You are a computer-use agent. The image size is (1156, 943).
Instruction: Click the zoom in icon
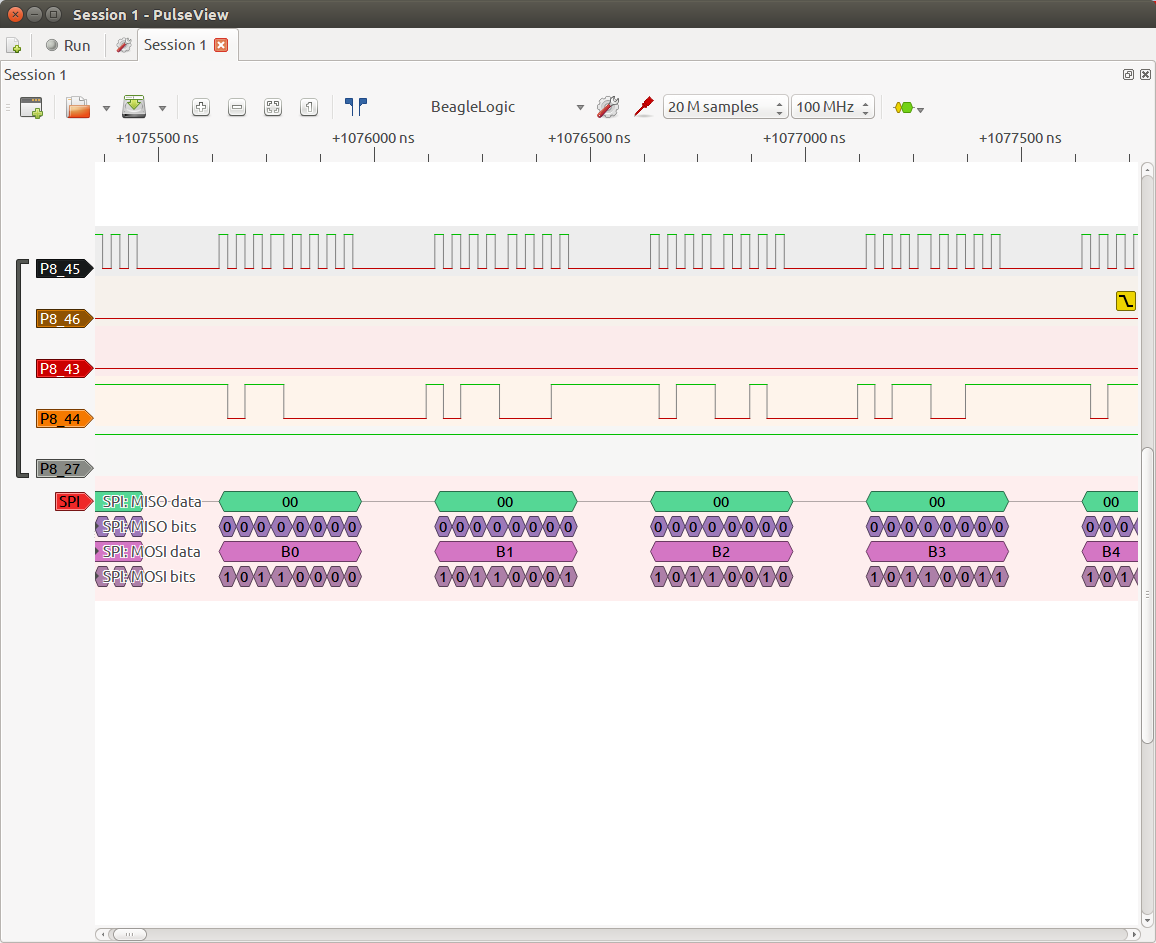coord(200,108)
